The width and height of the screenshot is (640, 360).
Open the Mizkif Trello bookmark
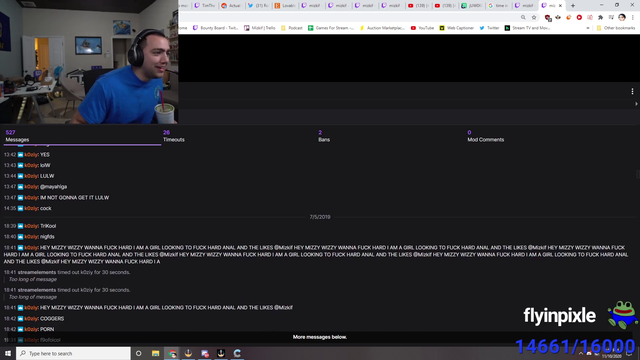pyautogui.click(x=260, y=28)
